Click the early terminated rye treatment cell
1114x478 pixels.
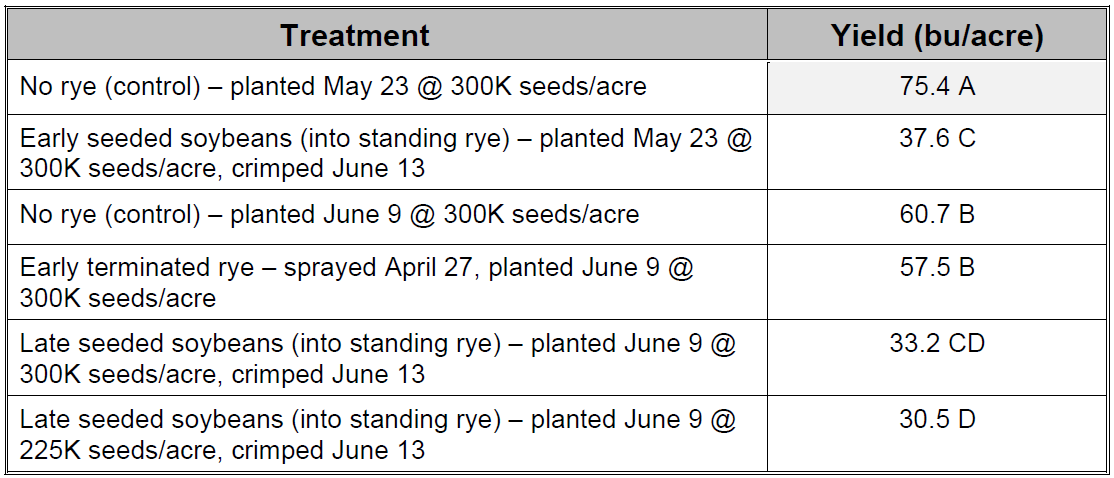[x=356, y=281]
